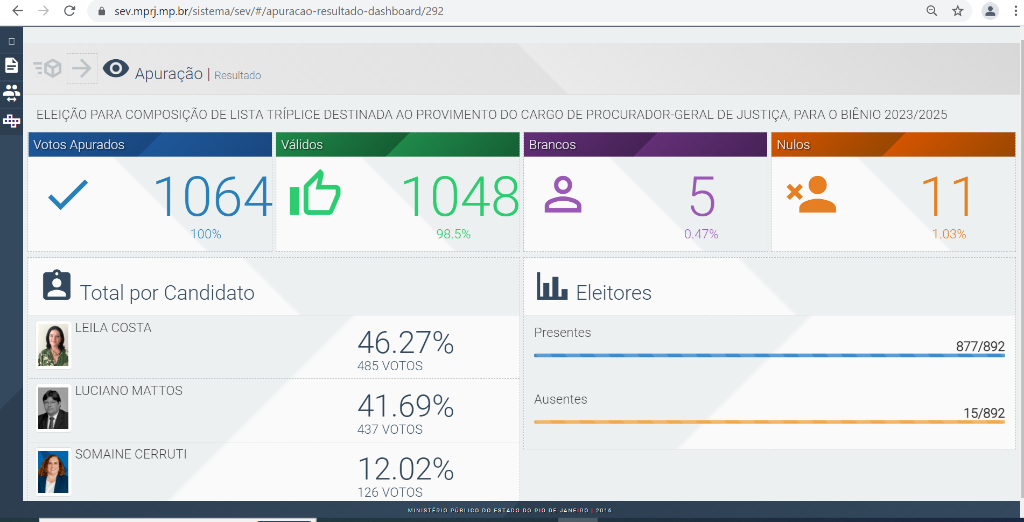Open the people-exchange icon in the sidebar
1024x522 pixels.
pyautogui.click(x=11, y=92)
